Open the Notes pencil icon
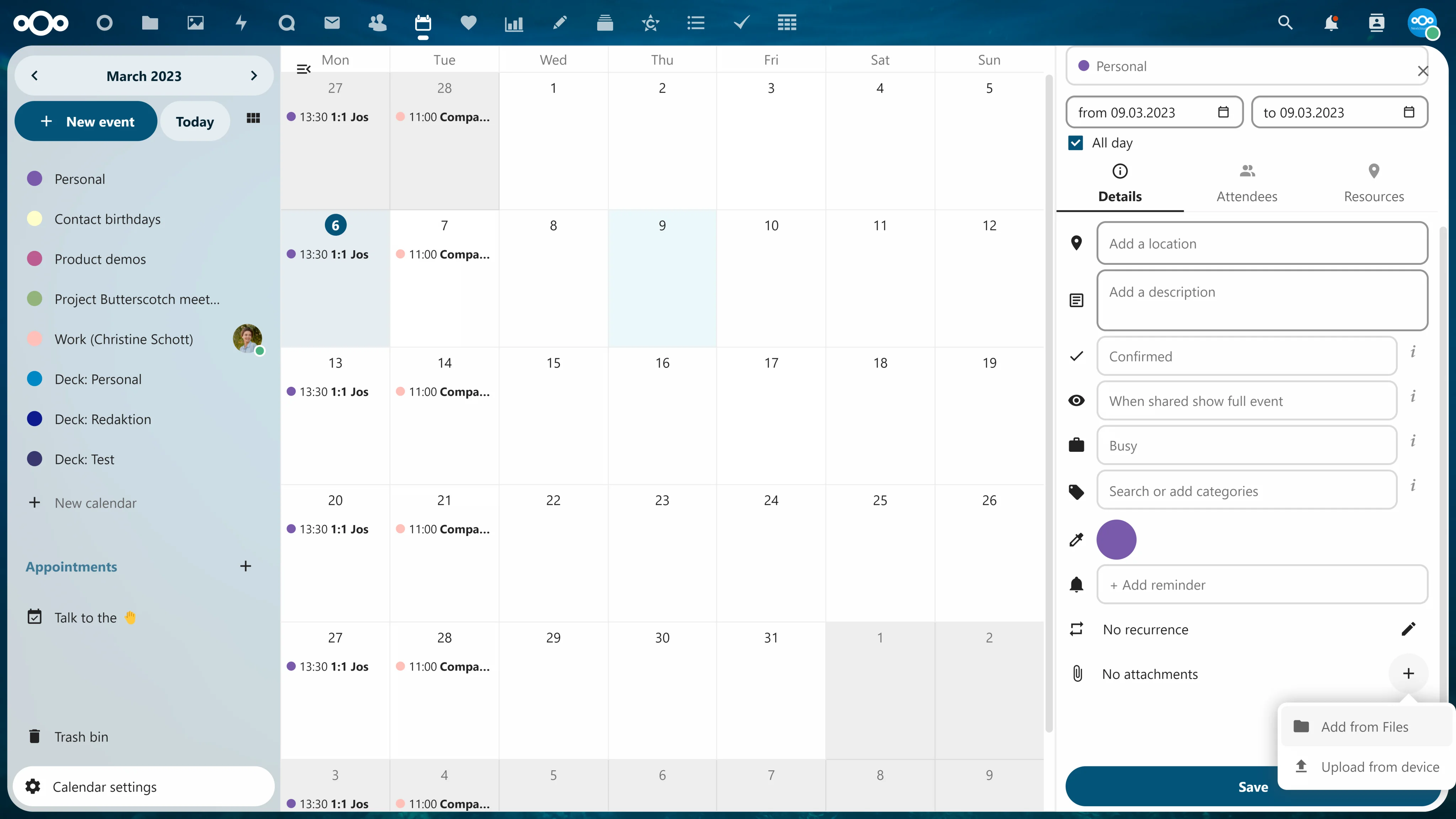This screenshot has width=1456, height=819. (x=560, y=23)
